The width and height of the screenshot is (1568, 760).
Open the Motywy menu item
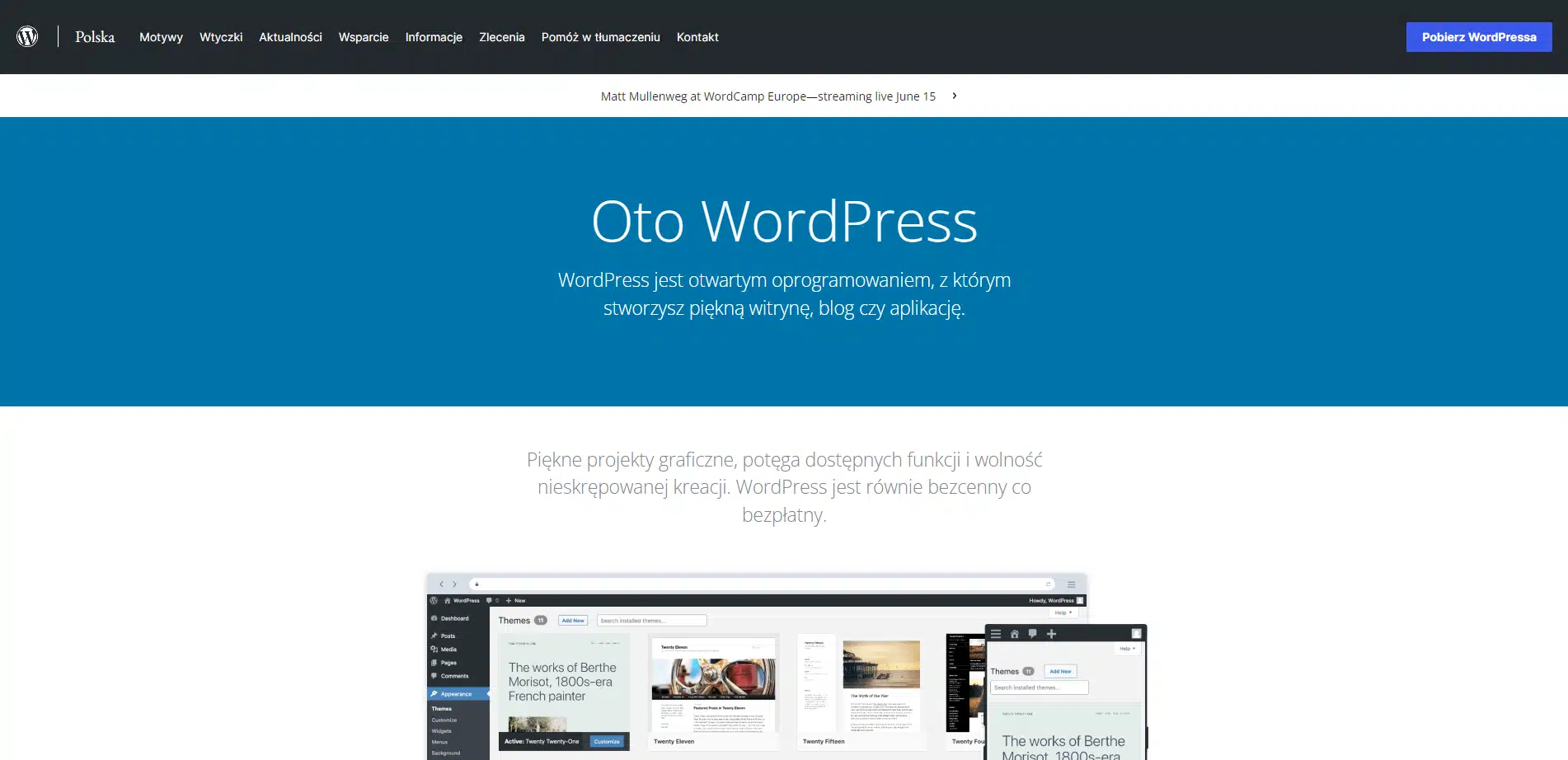[x=161, y=37]
